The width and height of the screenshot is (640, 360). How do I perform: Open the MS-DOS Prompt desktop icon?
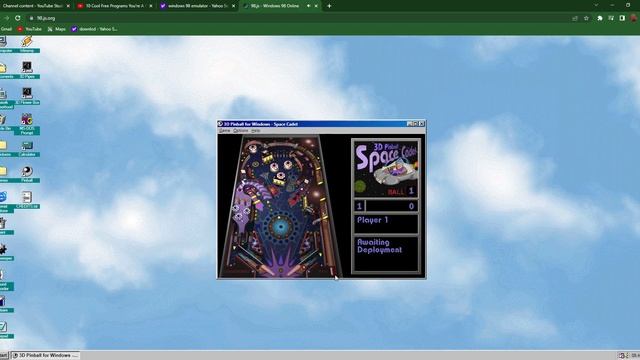tap(27, 124)
